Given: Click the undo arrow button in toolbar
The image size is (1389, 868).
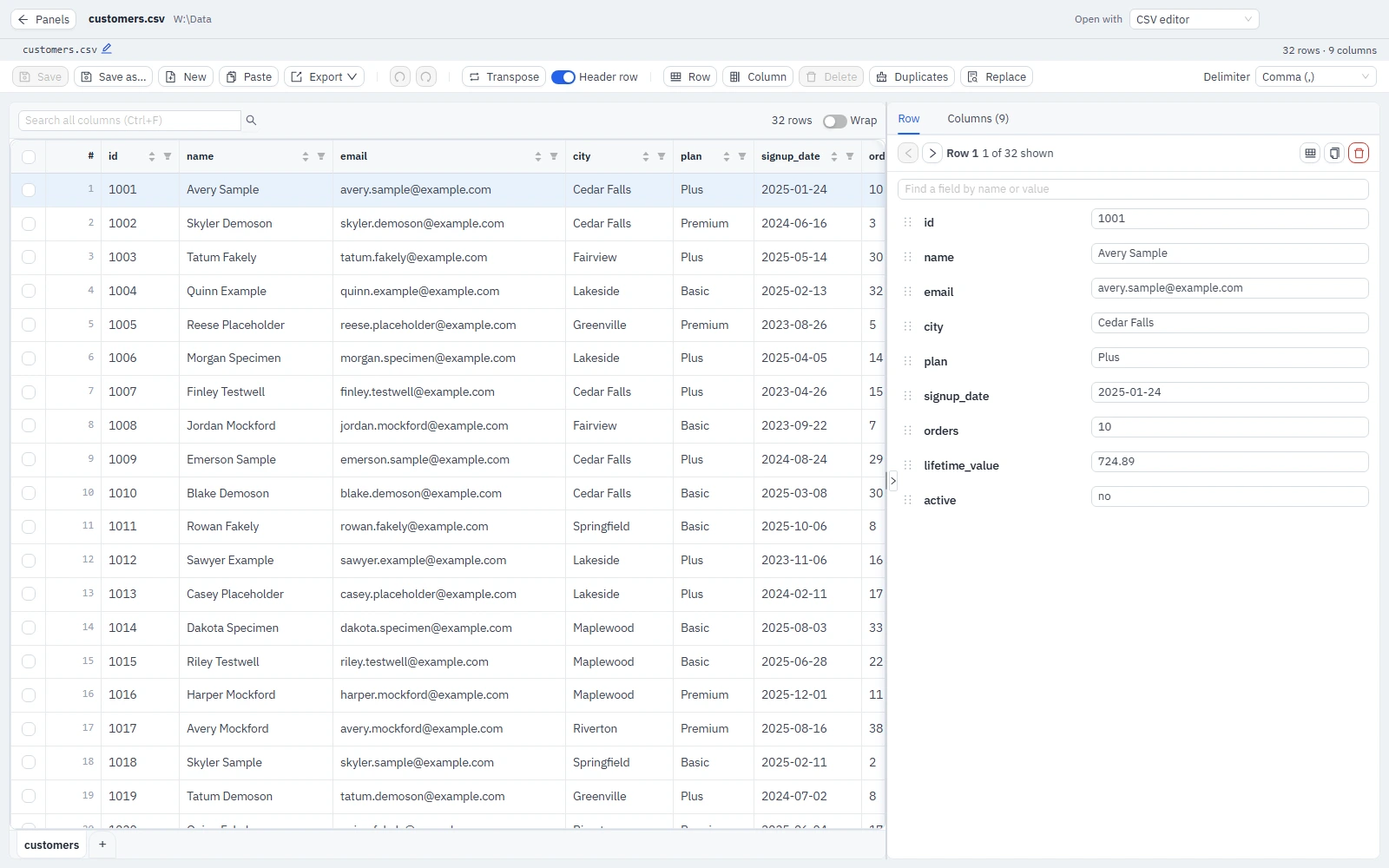Looking at the screenshot, I should [x=399, y=76].
